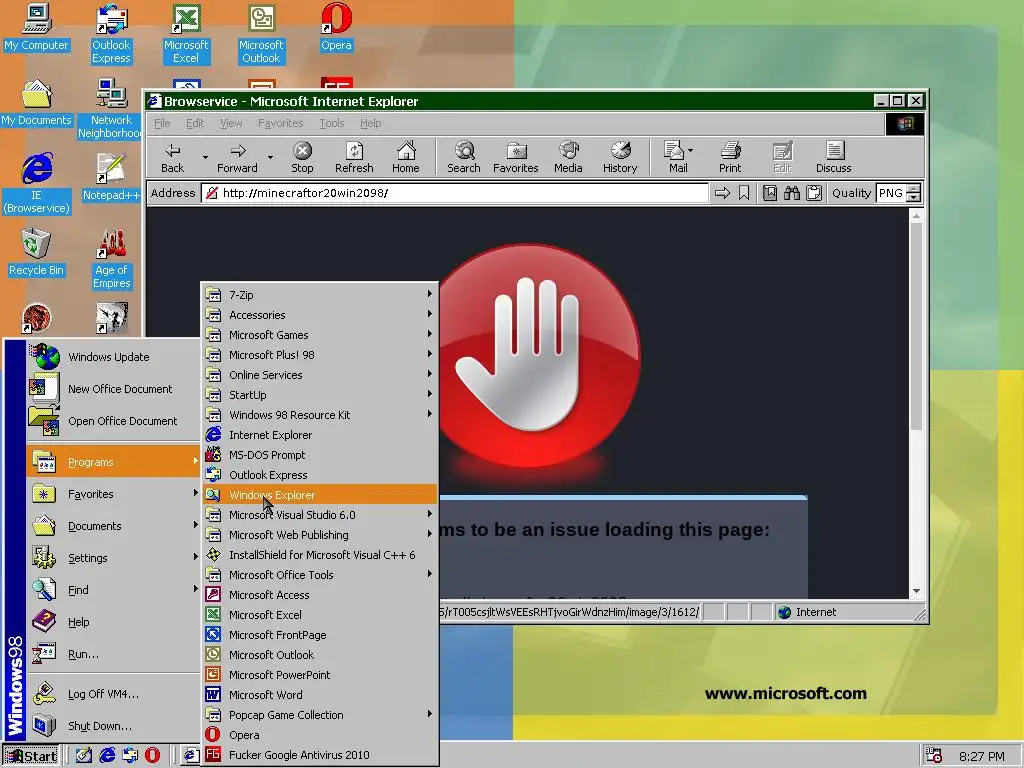Screen dimensions: 1024x768
Task: Open the Favorites menu in menu bar
Action: [280, 123]
